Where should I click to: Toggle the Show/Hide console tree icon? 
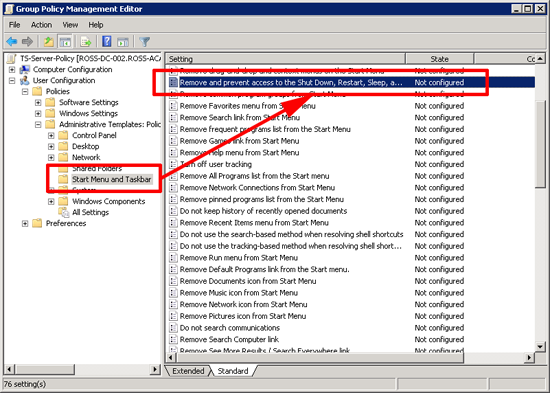click(65, 42)
